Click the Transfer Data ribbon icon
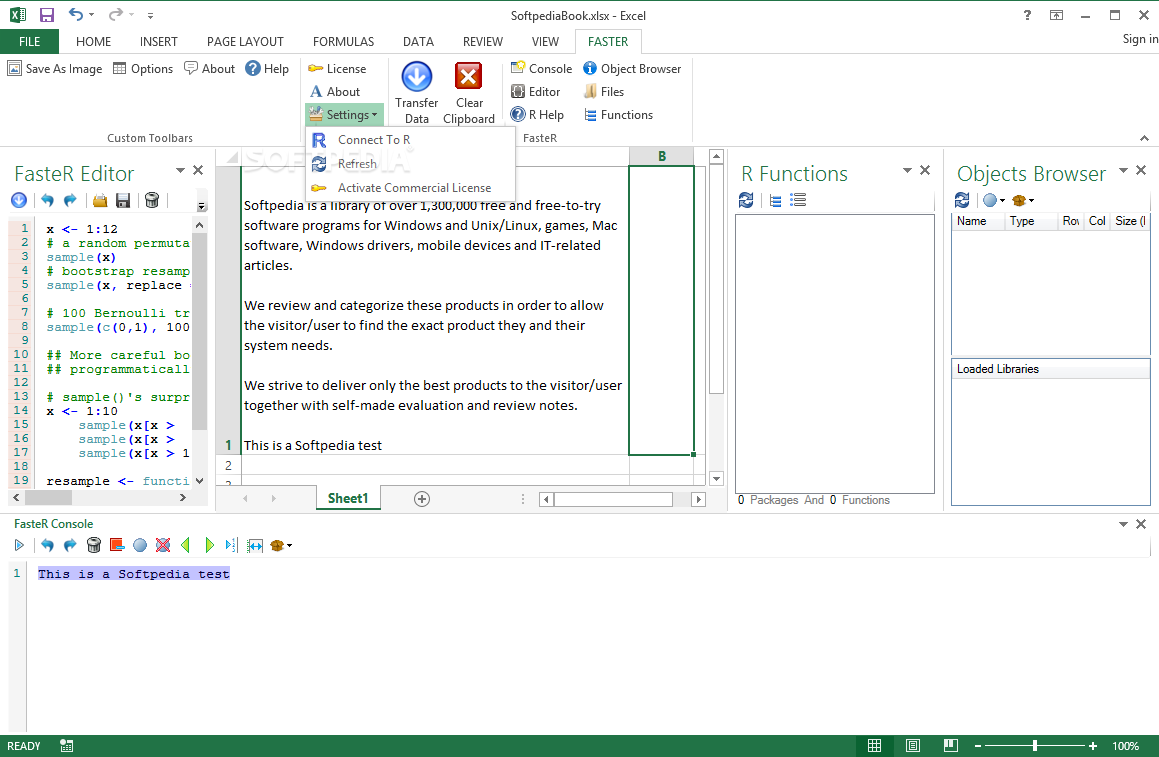The width and height of the screenshot is (1159, 757). point(417,77)
